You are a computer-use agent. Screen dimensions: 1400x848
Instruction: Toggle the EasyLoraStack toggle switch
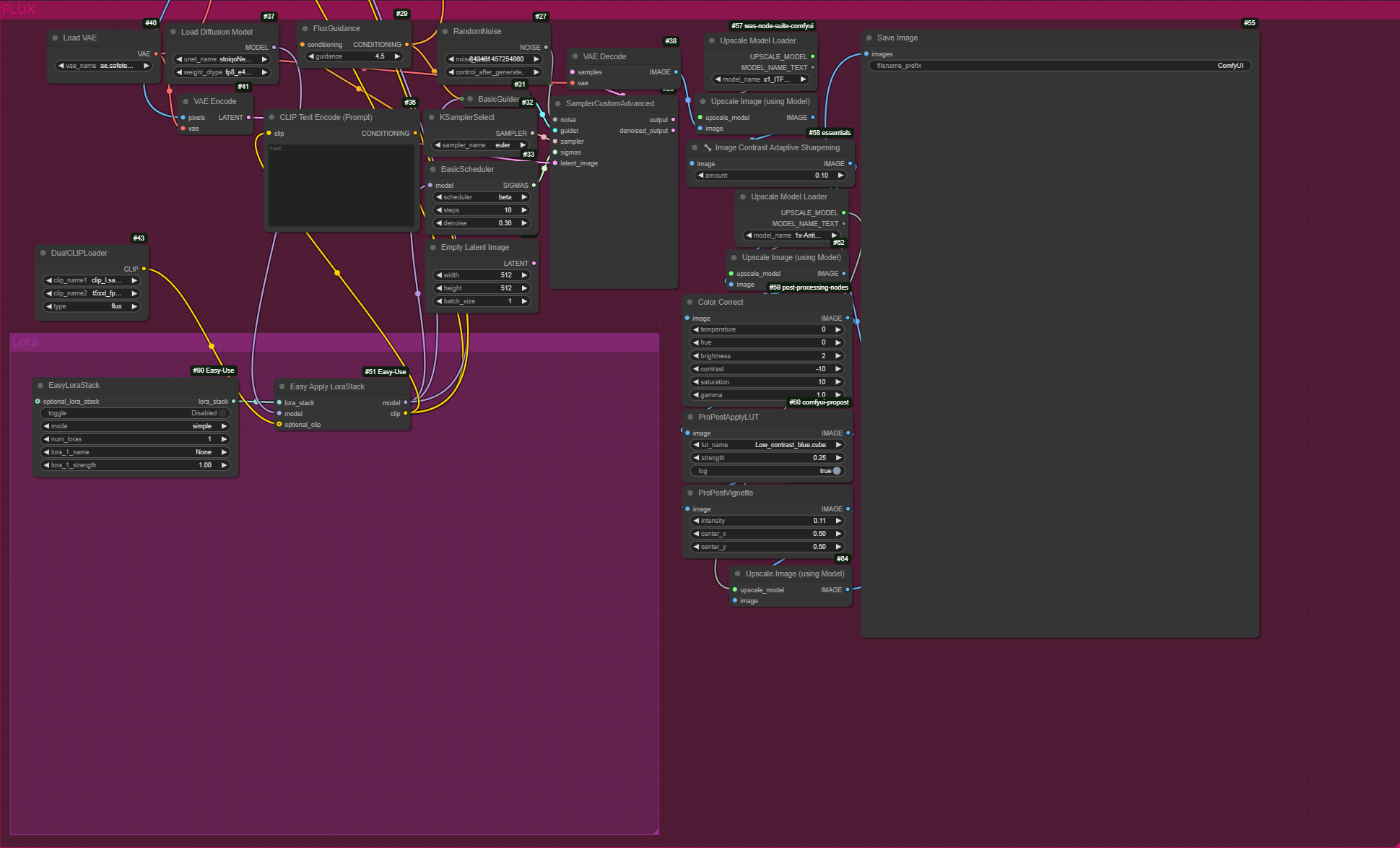point(222,413)
